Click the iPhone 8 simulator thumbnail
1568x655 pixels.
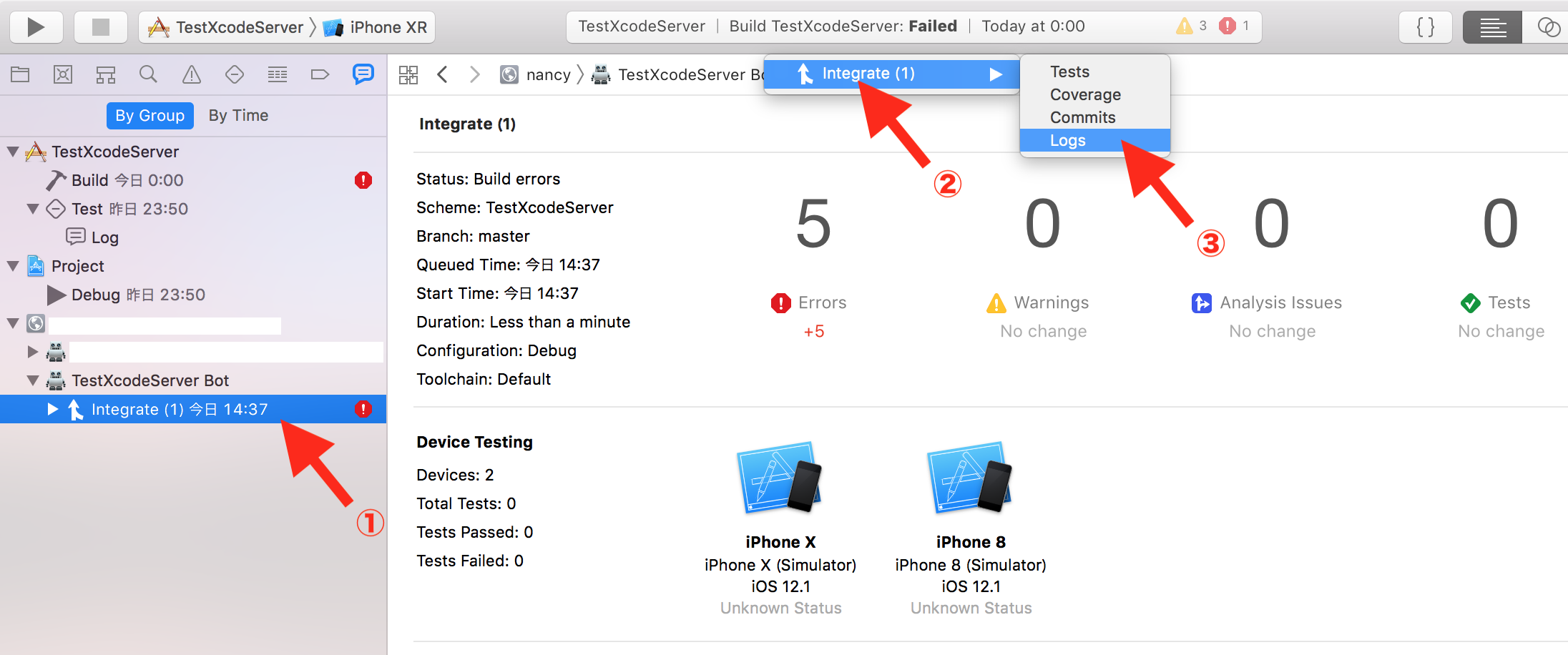pyautogui.click(x=970, y=477)
